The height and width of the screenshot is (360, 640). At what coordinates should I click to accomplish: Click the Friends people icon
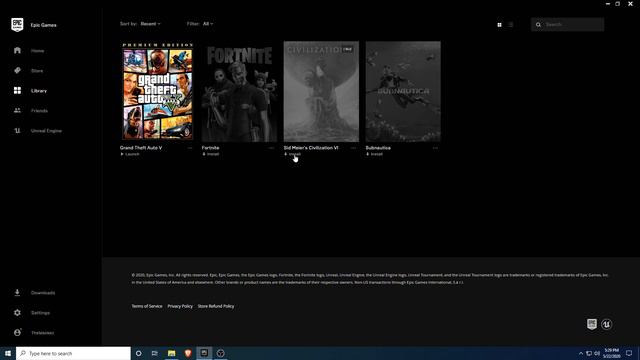click(x=17, y=110)
